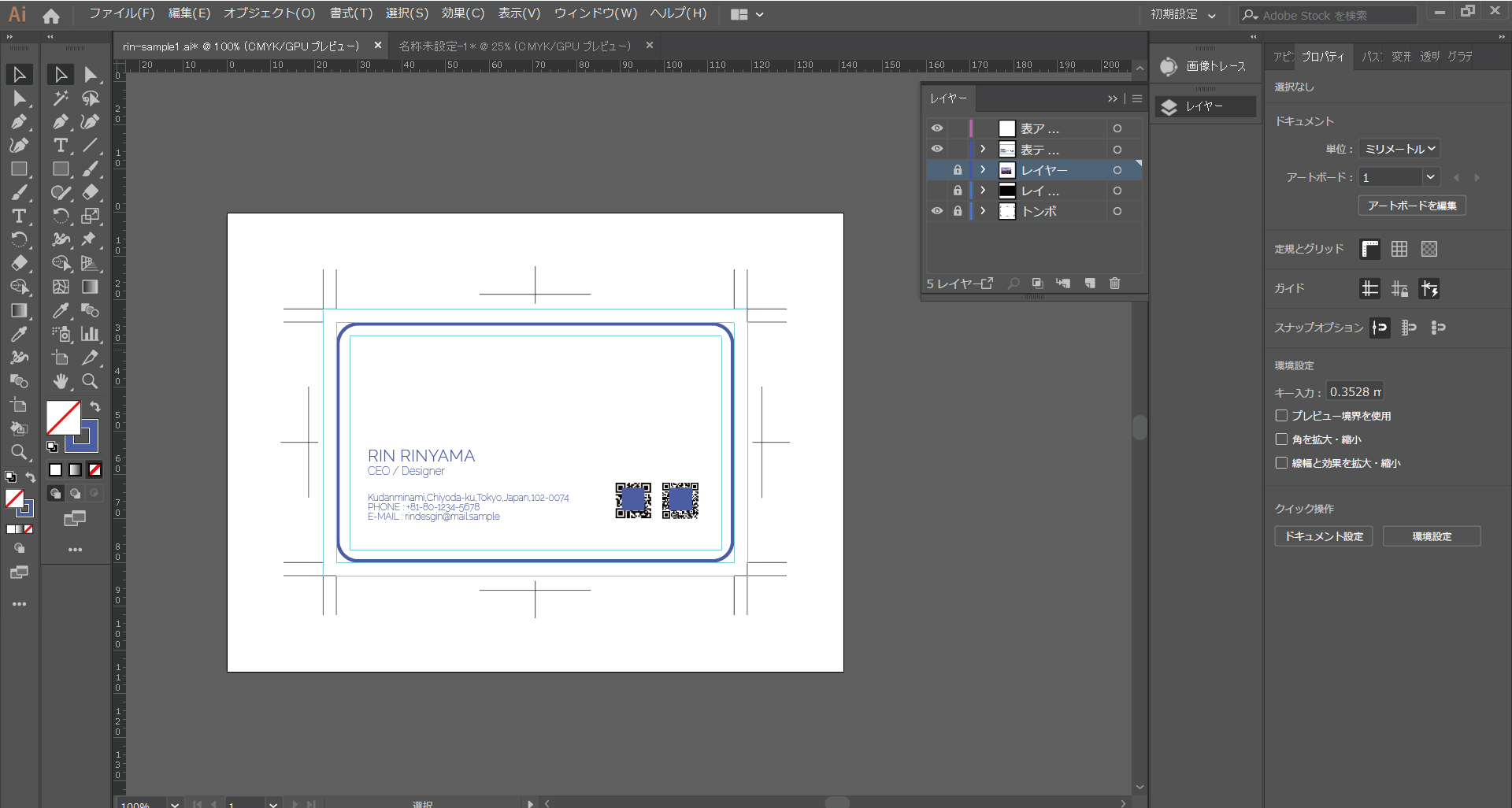
Task: Delete selected layer with the trash icon
Action: click(x=1115, y=284)
